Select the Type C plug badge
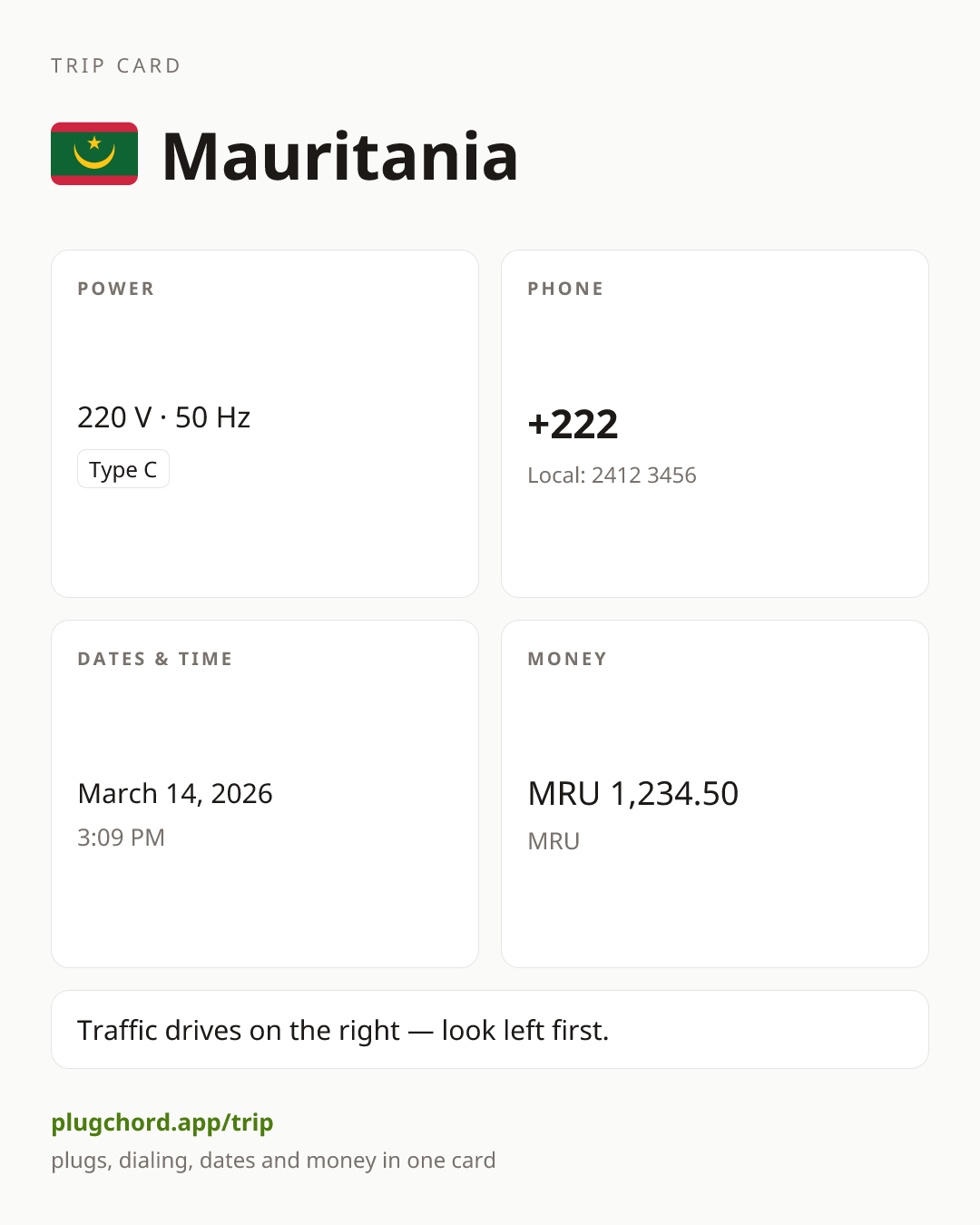 point(123,469)
